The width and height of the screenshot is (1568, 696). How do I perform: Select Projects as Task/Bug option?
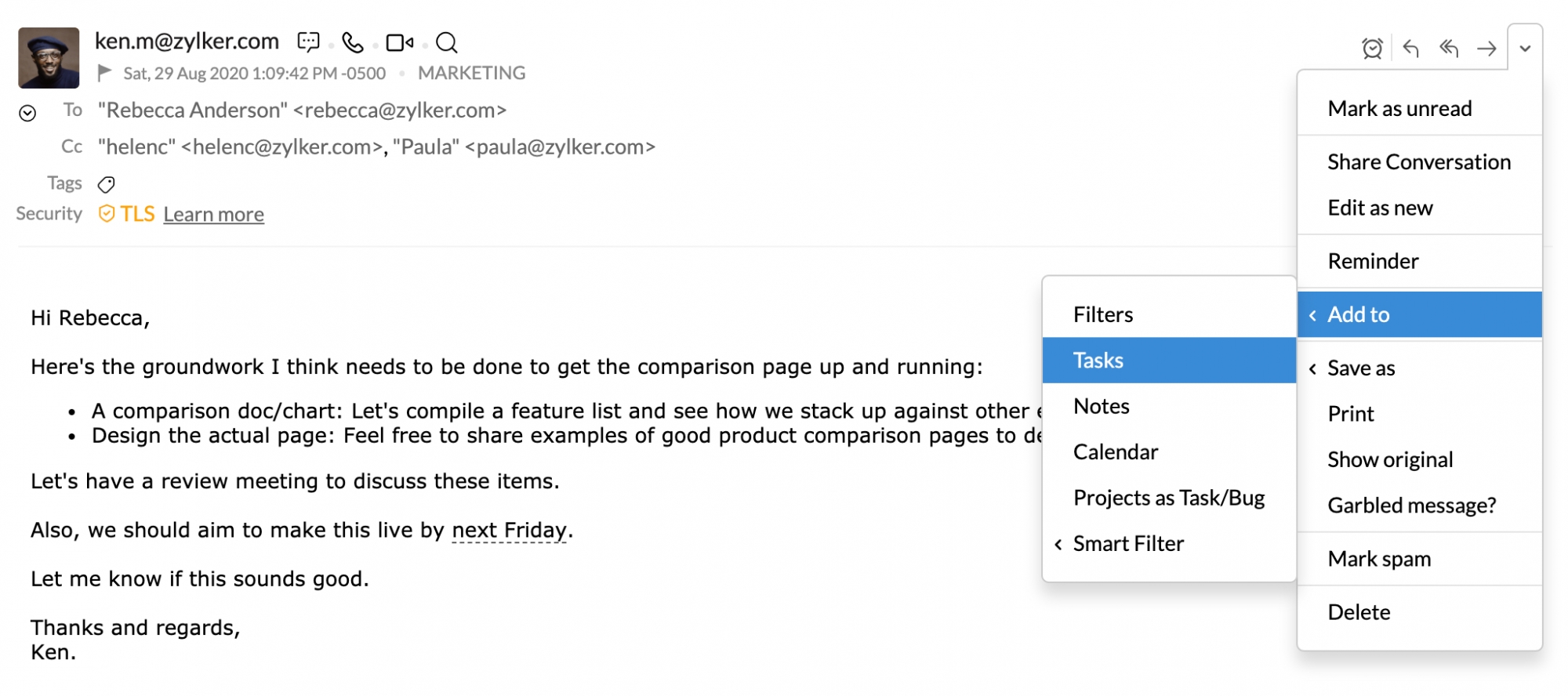[1168, 498]
